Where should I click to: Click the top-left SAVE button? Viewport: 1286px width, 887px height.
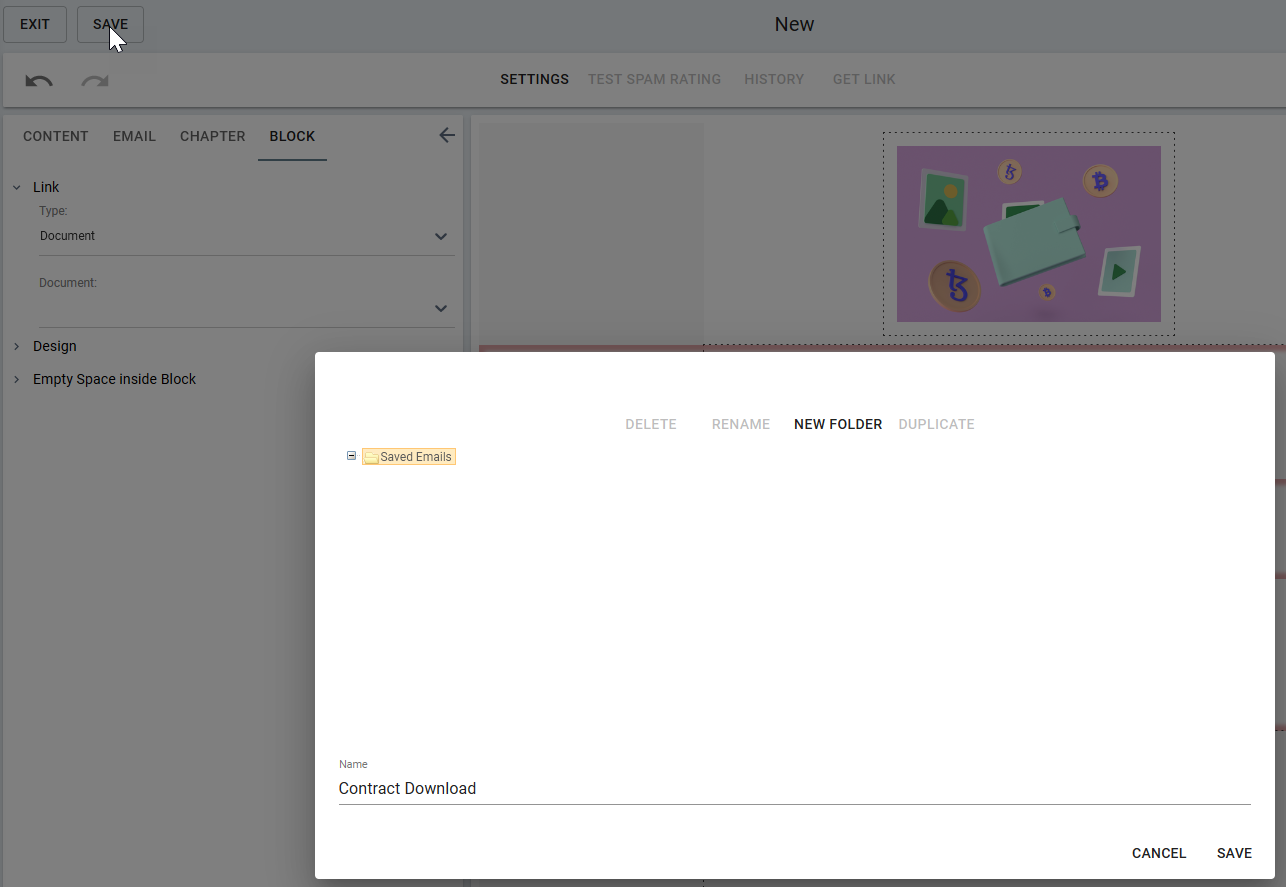point(110,24)
